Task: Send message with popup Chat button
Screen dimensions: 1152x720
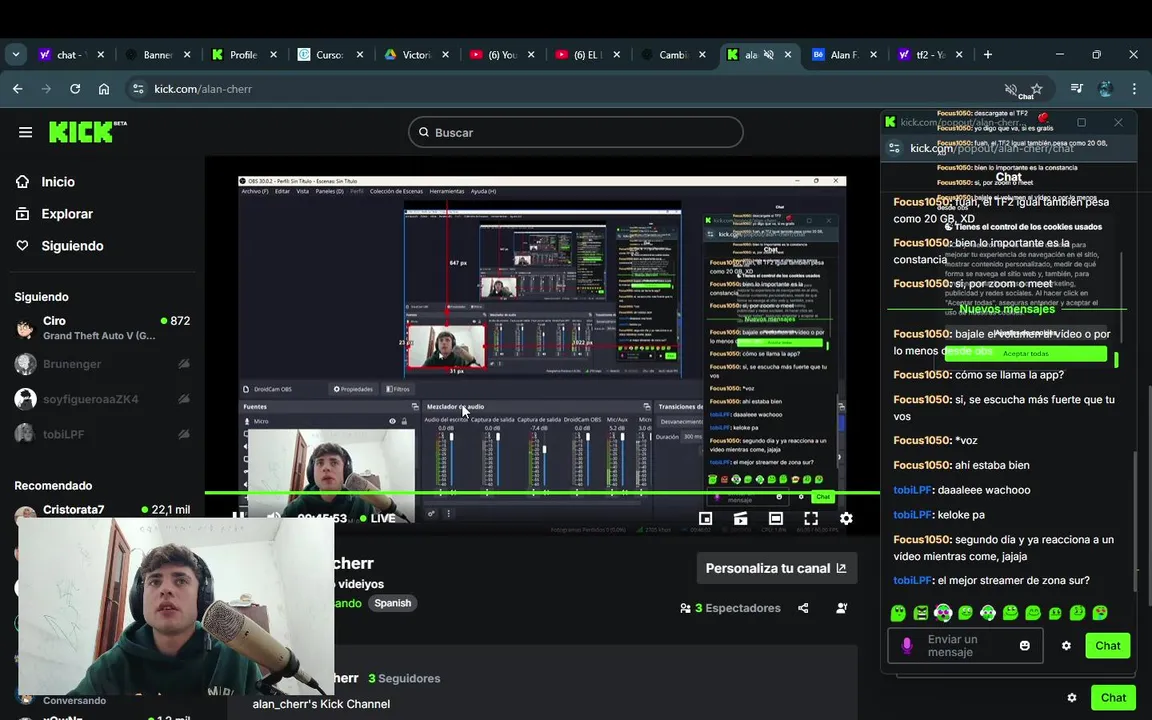Action: coord(1108,646)
